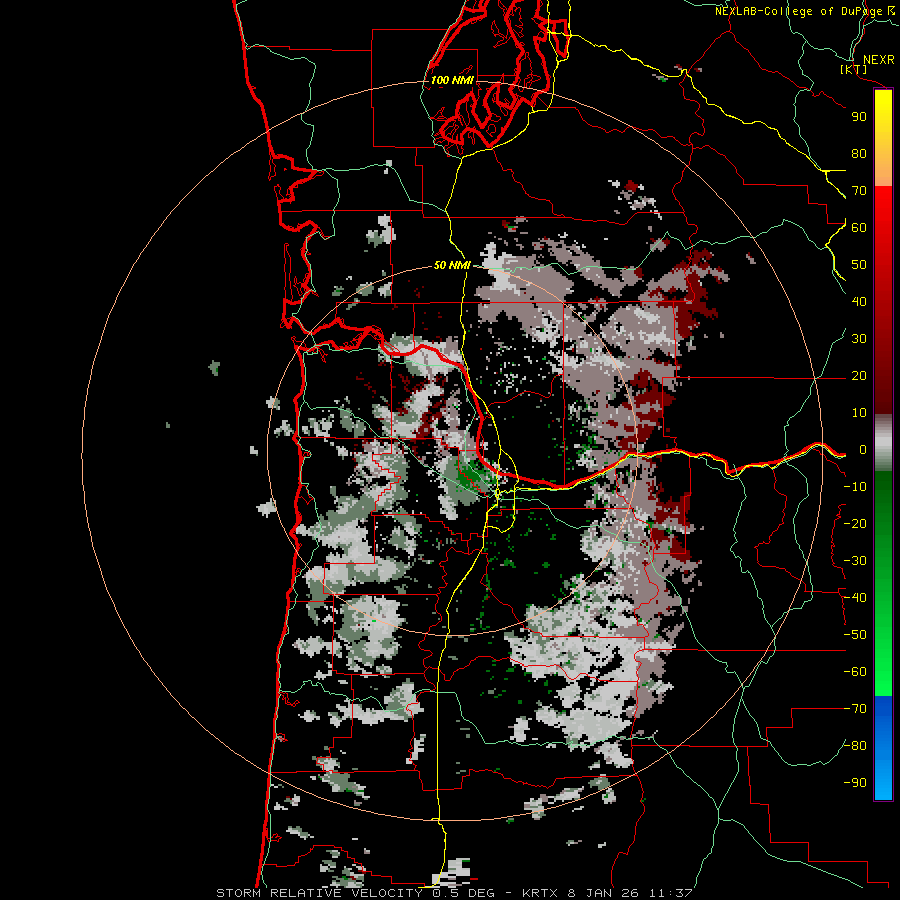Click the -60 knot scale label
900x900 pixels.
(855, 672)
